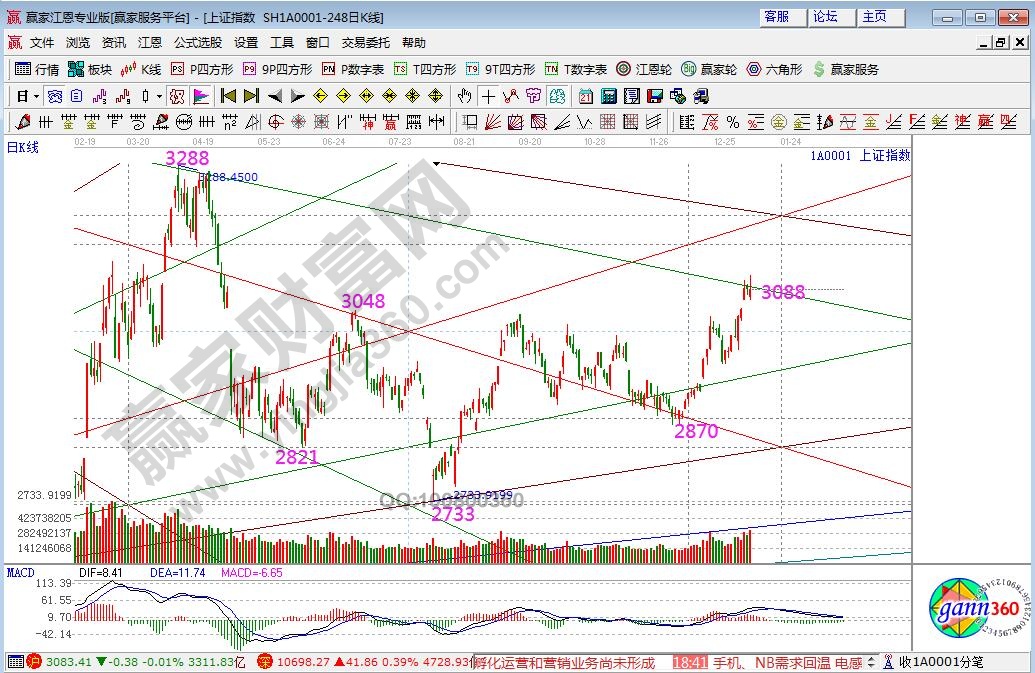Expand the 日 period dropdown arrow
1035x673 pixels.
36,96
